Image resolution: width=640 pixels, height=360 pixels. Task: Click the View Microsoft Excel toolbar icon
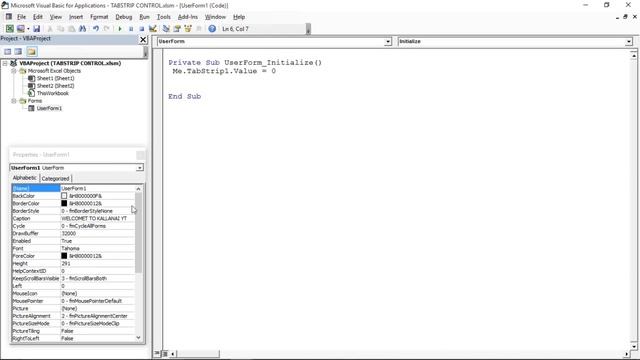coord(9,29)
